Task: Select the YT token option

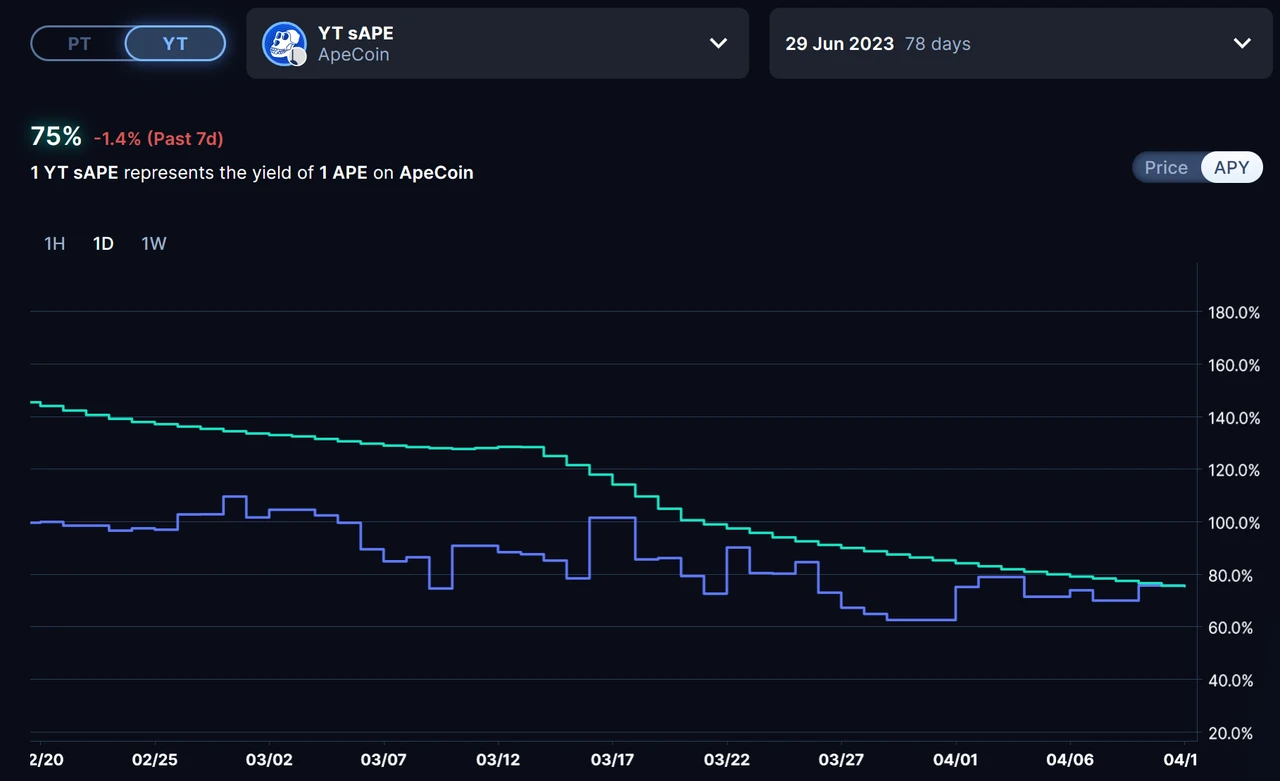Action: 175,44
